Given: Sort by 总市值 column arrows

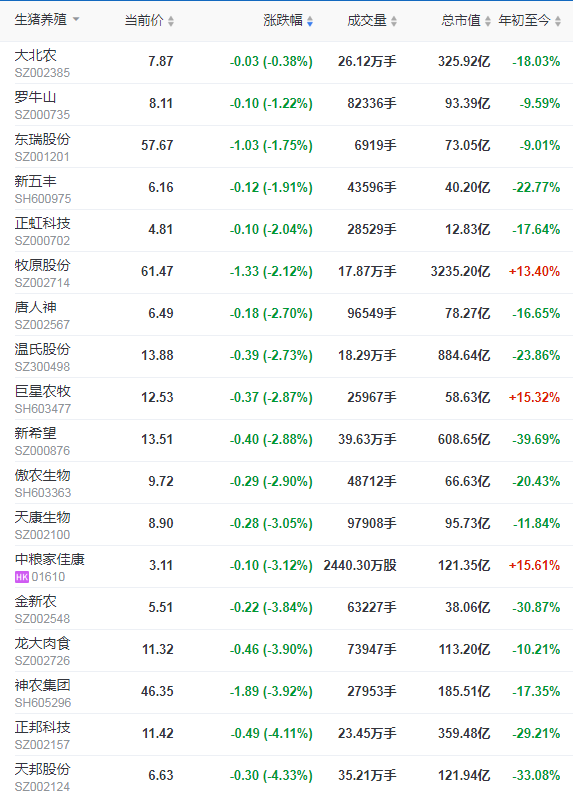Looking at the screenshot, I should [488, 21].
